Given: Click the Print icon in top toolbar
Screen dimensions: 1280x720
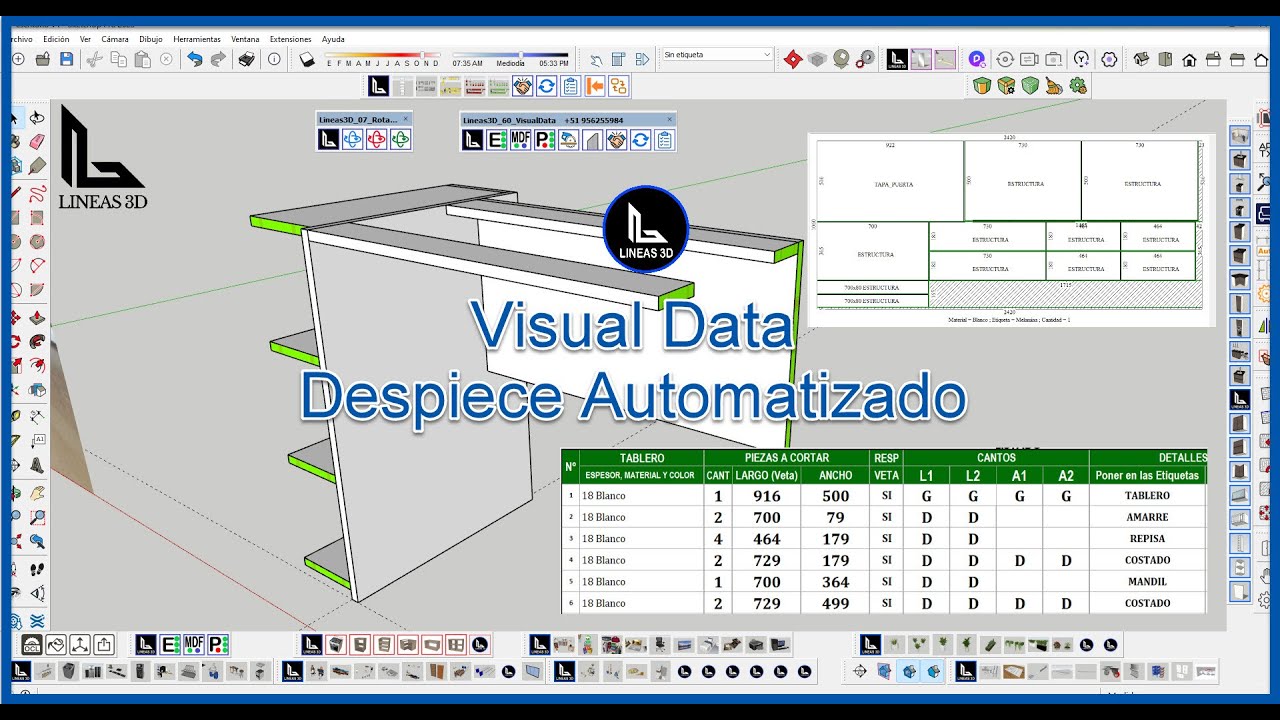Looking at the screenshot, I should [x=246, y=59].
